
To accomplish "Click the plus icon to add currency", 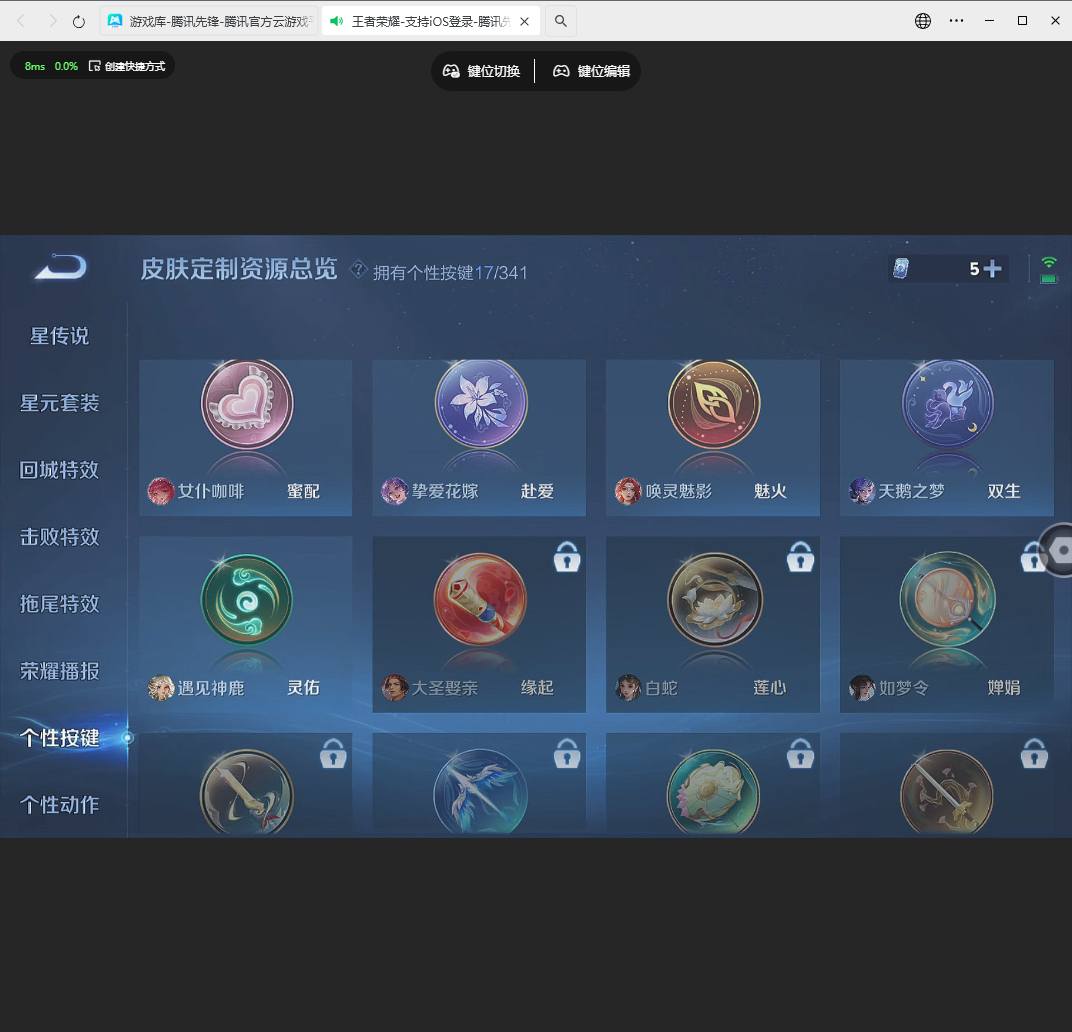I will pos(991,268).
